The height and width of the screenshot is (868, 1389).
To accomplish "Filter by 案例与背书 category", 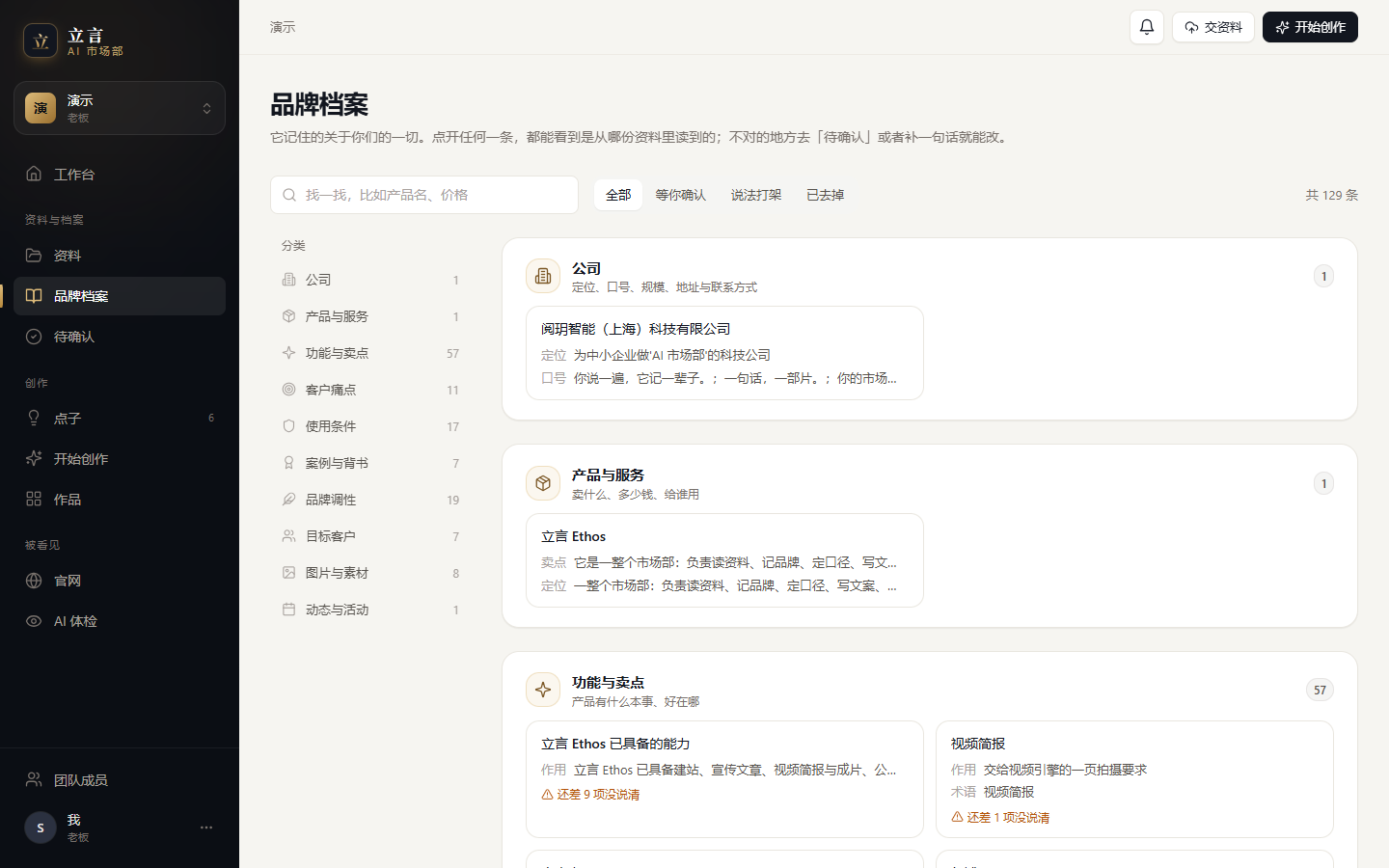I will click(x=370, y=463).
